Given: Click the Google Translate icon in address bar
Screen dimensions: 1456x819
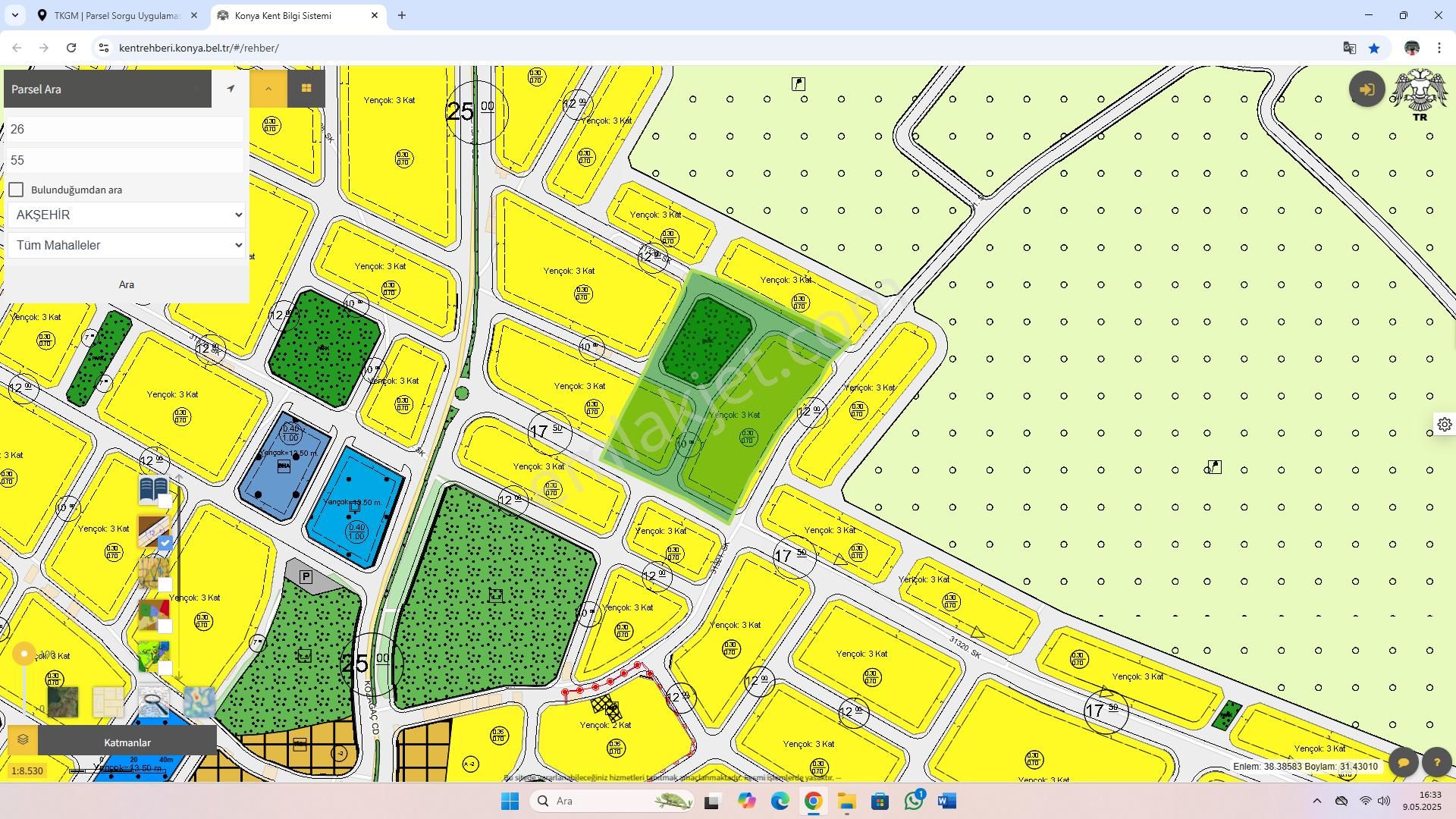Looking at the screenshot, I should click(x=1349, y=48).
